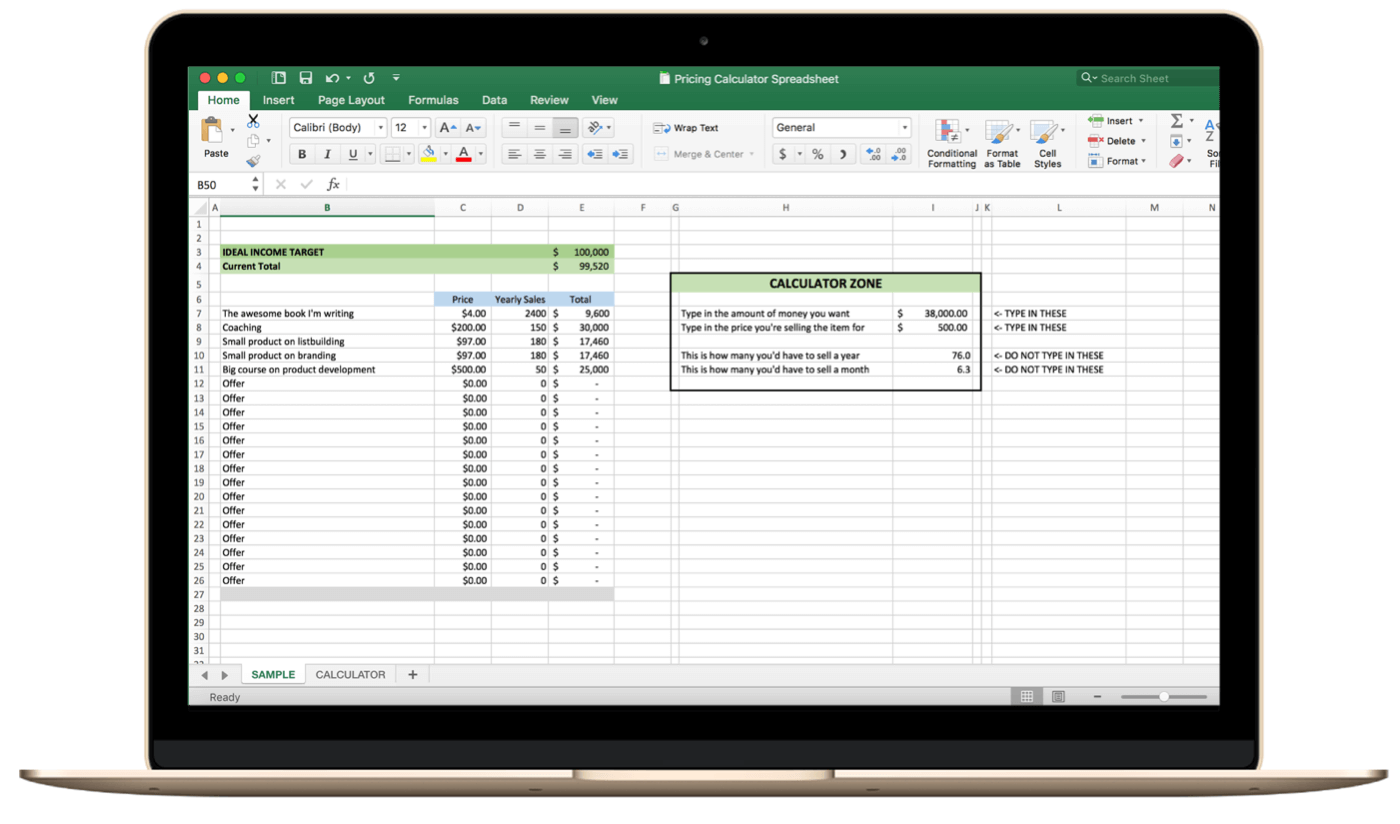Click the Increase Decimal icon
This screenshot has height=824, width=1400.
874,154
